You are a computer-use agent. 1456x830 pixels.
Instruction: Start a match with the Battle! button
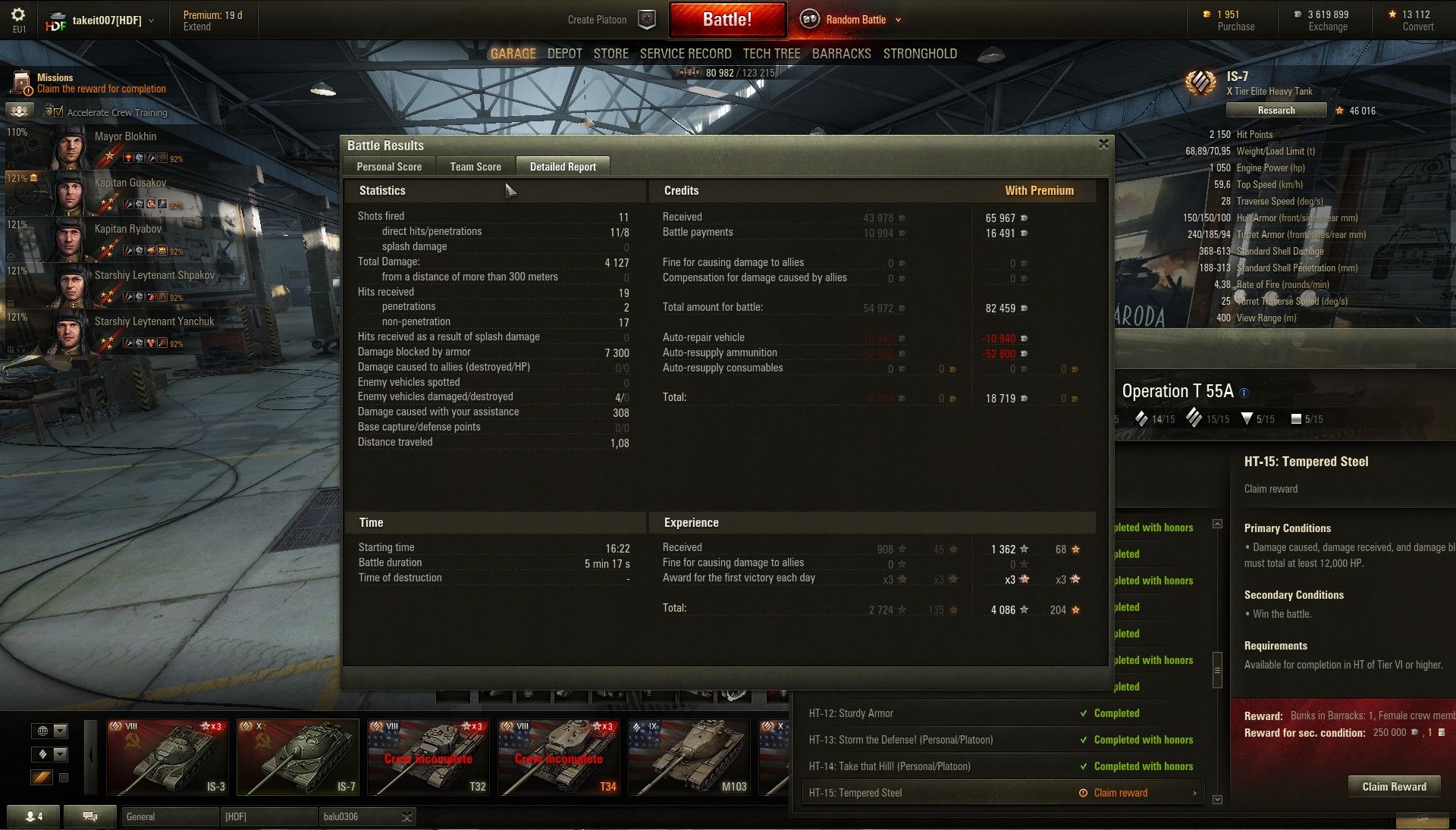point(726,20)
